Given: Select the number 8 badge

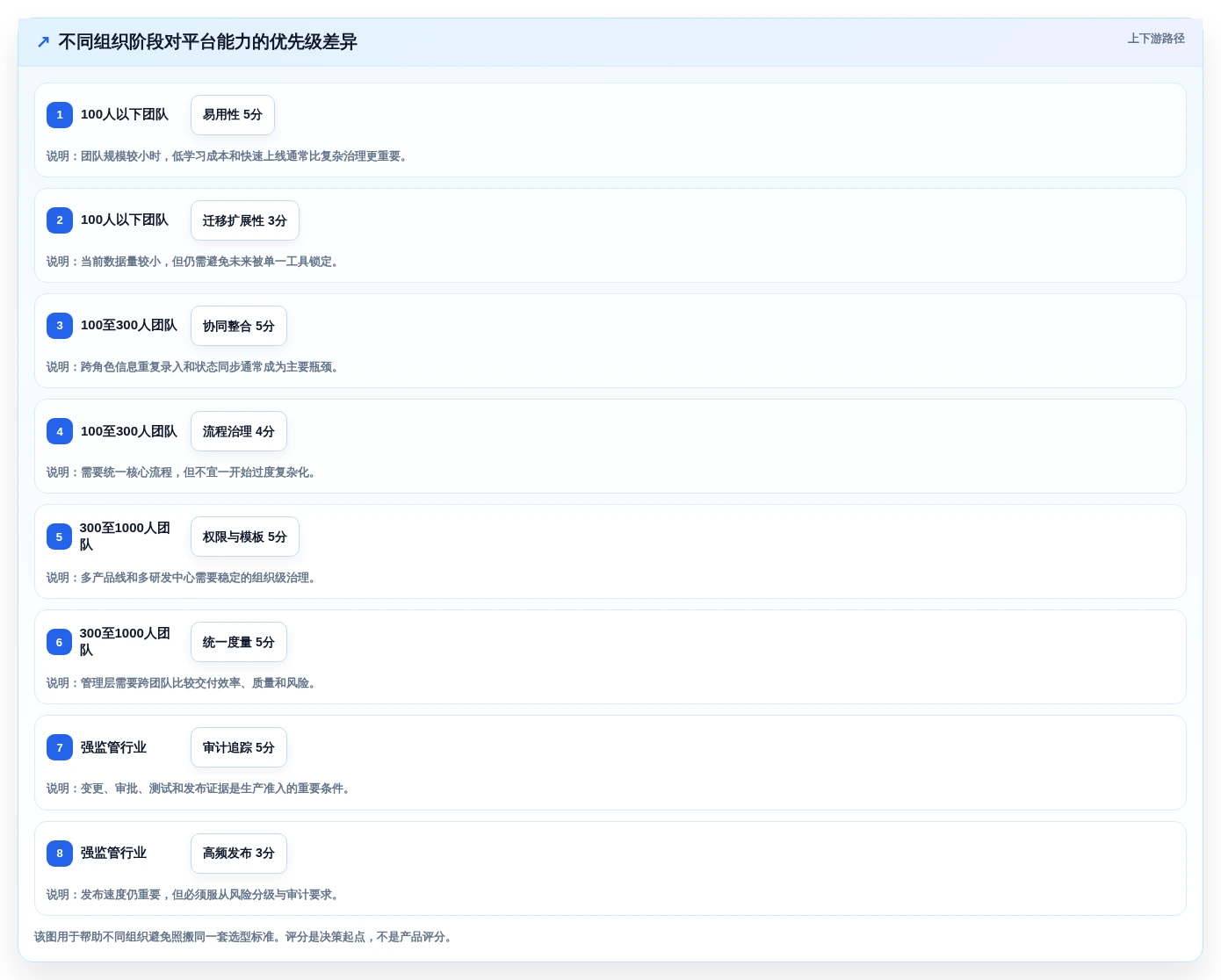Looking at the screenshot, I should pos(60,853).
